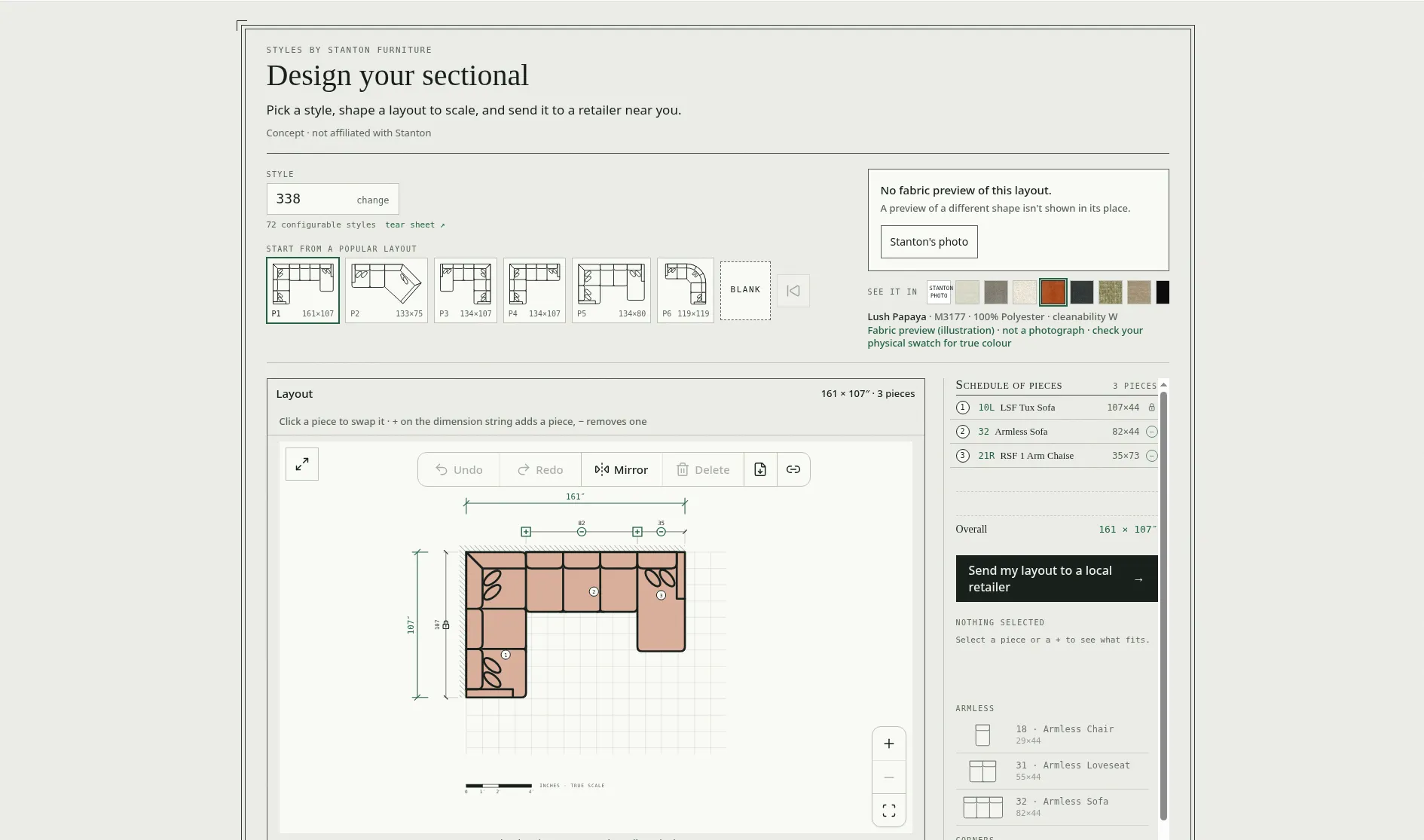Remove the 35-inch segment
1424x840 pixels.
661,532
